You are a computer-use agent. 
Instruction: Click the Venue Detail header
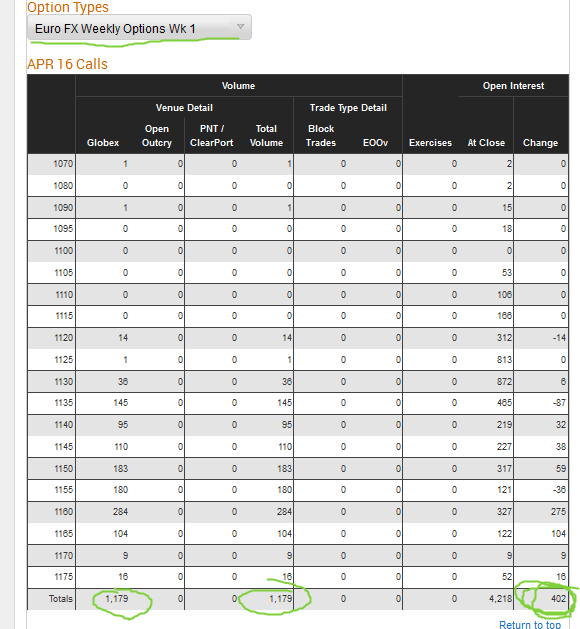(x=184, y=108)
